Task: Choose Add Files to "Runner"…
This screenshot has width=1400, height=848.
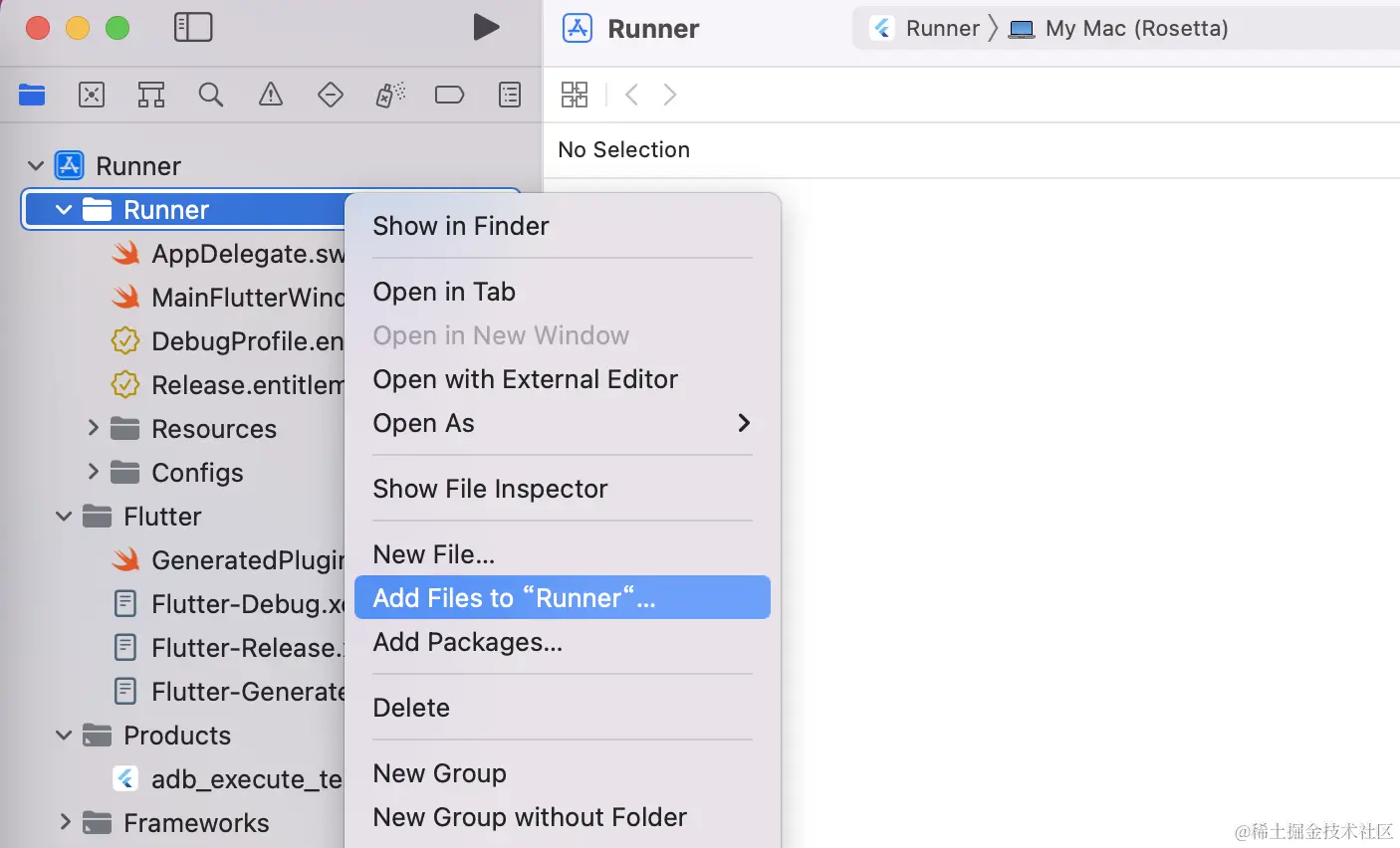Action: click(x=562, y=597)
